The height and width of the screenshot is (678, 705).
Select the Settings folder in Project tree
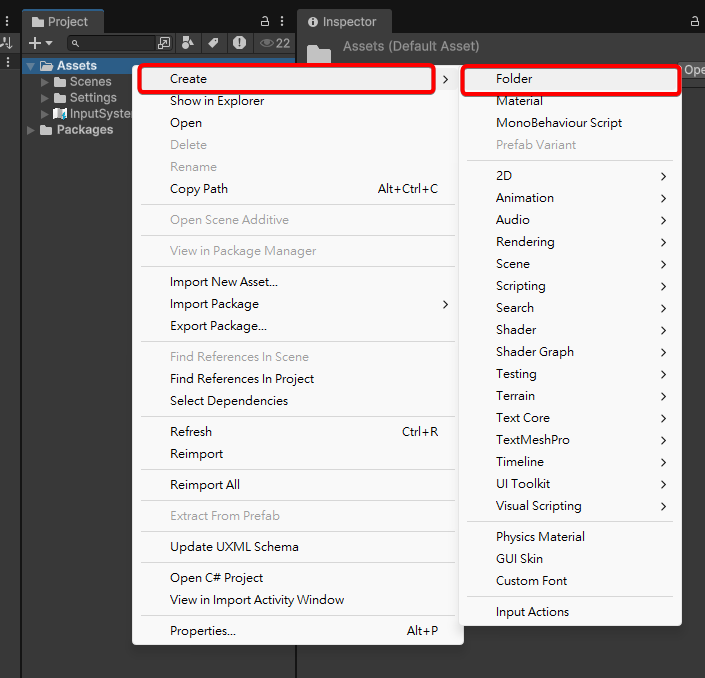[92, 98]
